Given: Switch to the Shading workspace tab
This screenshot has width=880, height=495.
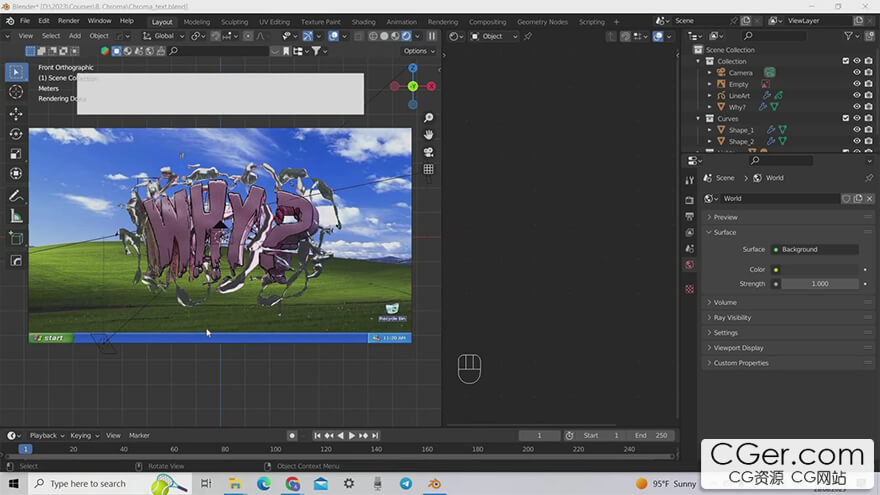Looking at the screenshot, I should pos(363,22).
